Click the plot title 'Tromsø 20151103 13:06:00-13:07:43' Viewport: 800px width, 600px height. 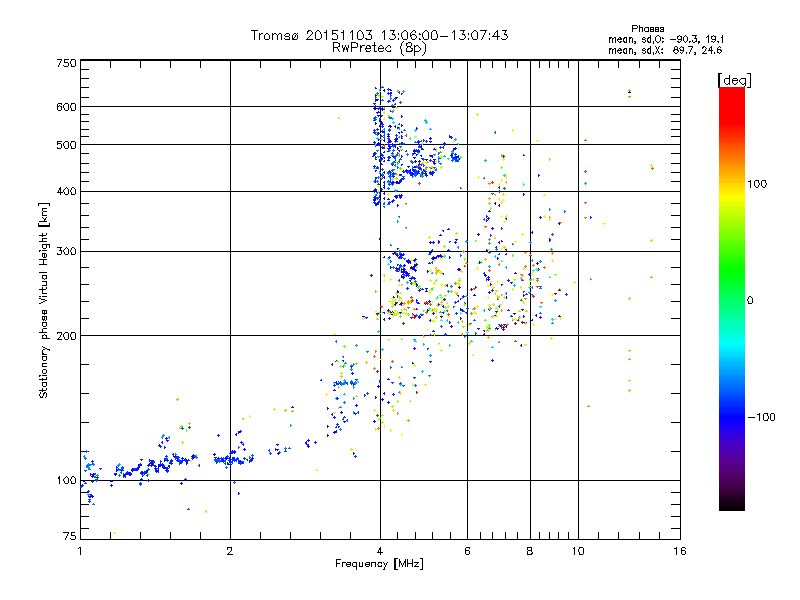point(379,35)
